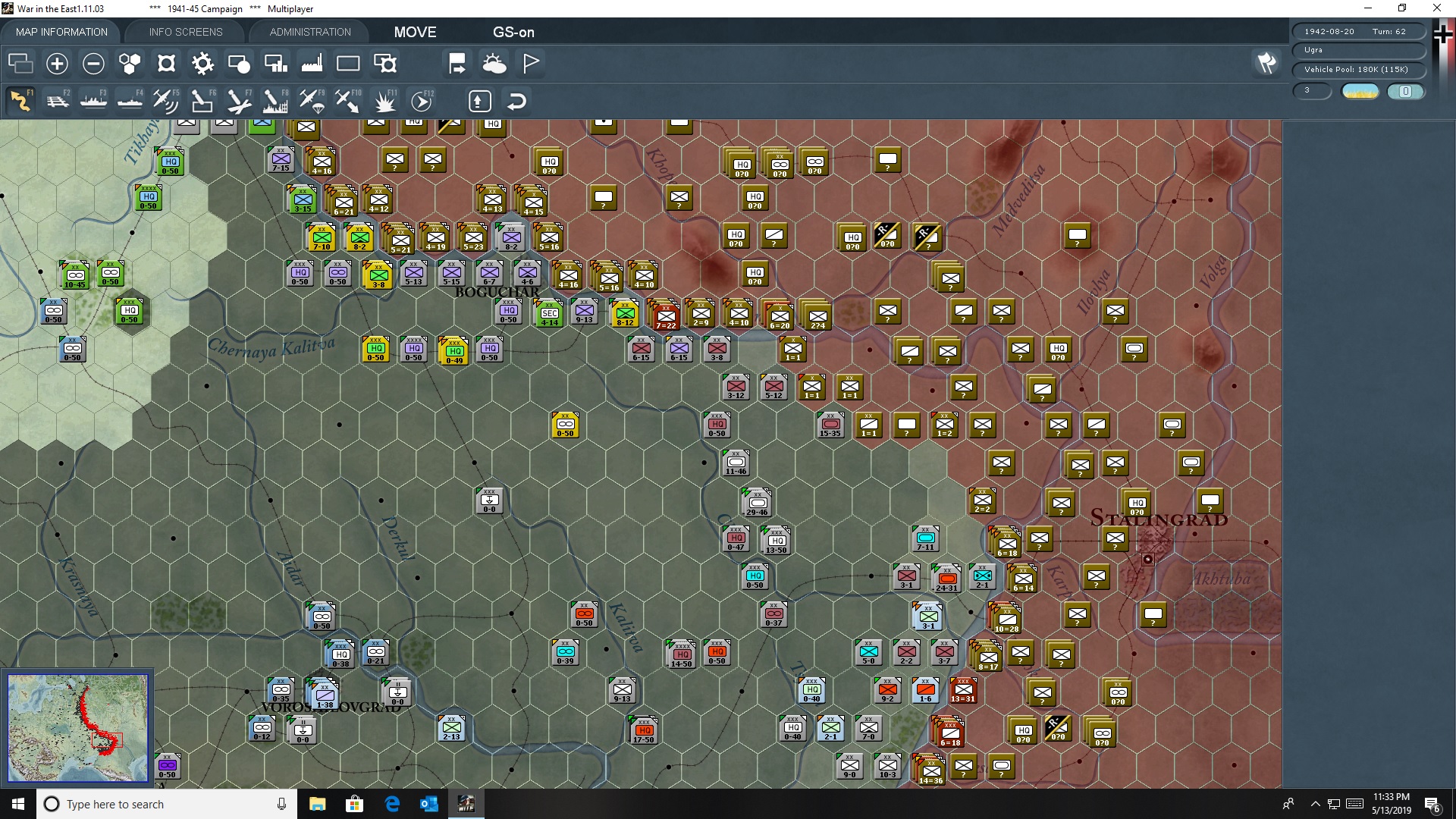Select the F11 explosion mode icon
This screenshot has height=819, width=1456.
[x=384, y=100]
